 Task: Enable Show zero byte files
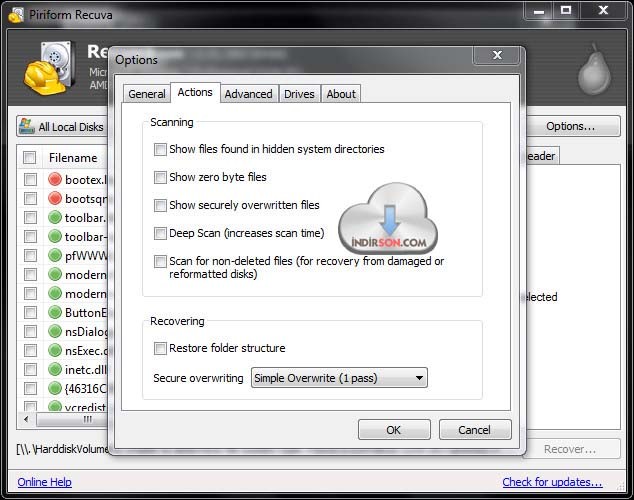tap(160, 177)
